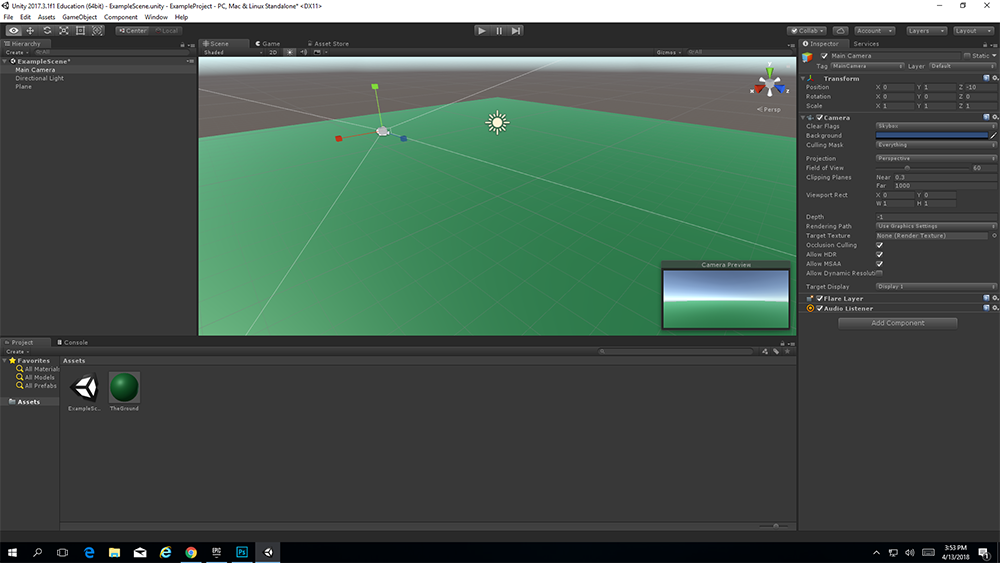Select the Hand (view) tool
Viewport: 1000px width, 563px height.
point(13,31)
